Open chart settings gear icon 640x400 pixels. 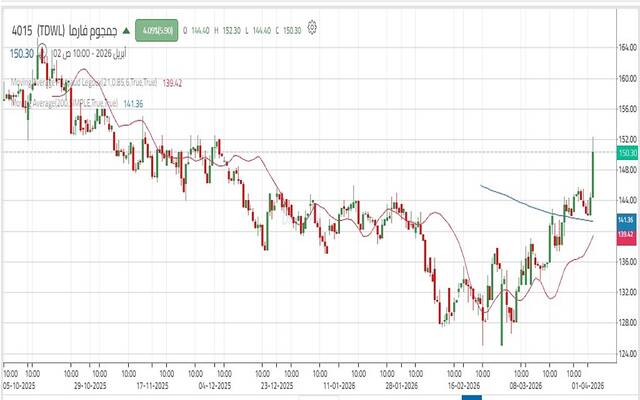[x=313, y=27]
